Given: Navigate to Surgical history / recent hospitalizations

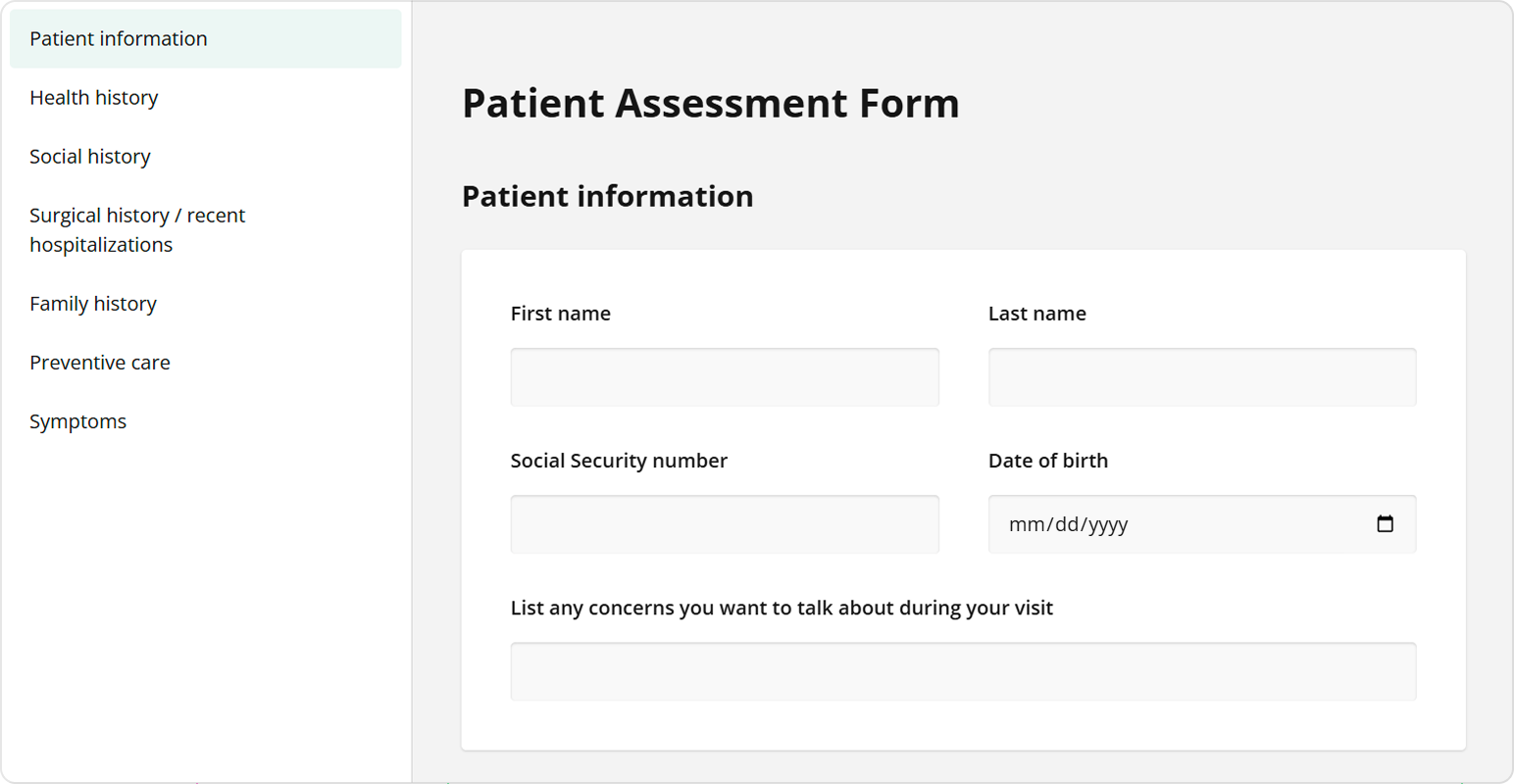Looking at the screenshot, I should [137, 229].
